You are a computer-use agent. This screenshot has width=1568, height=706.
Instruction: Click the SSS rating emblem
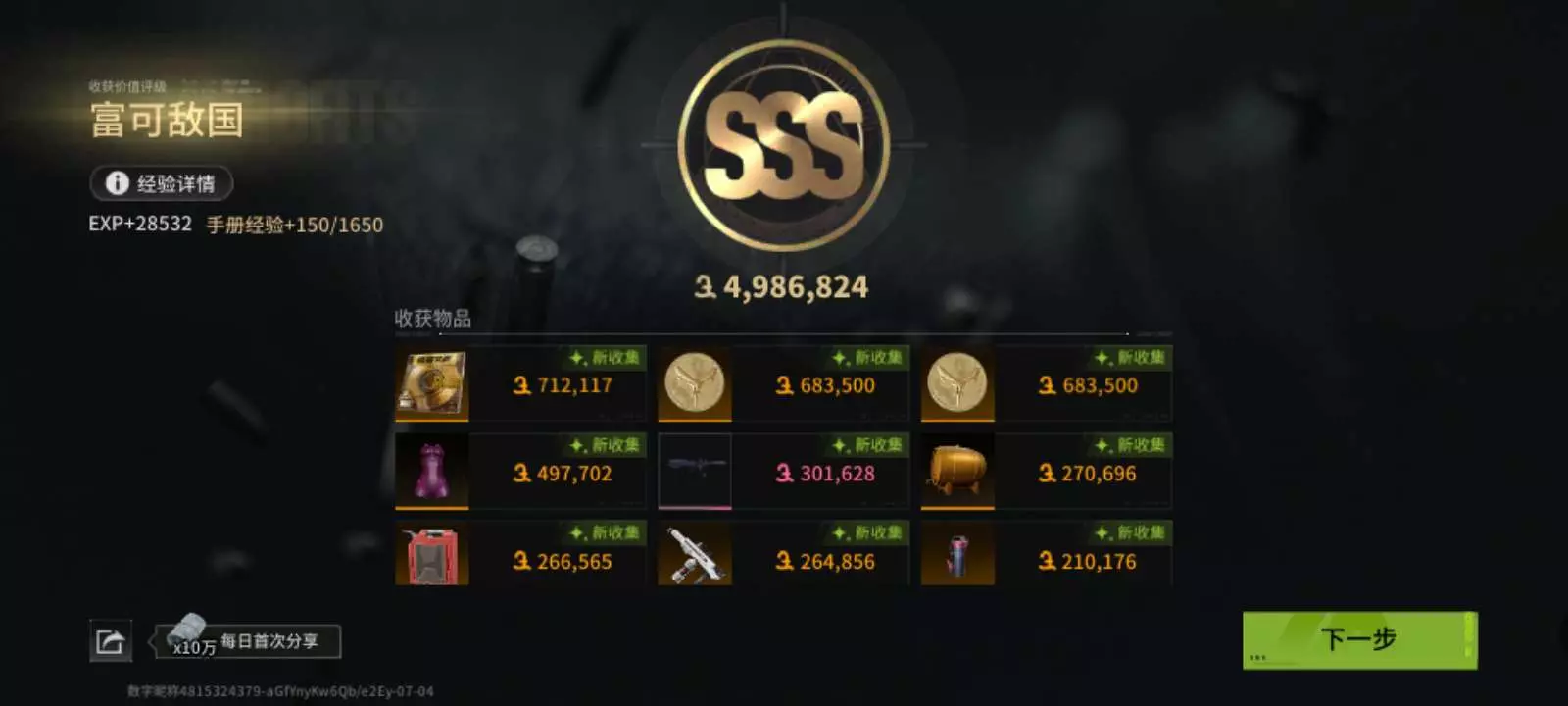(784, 145)
